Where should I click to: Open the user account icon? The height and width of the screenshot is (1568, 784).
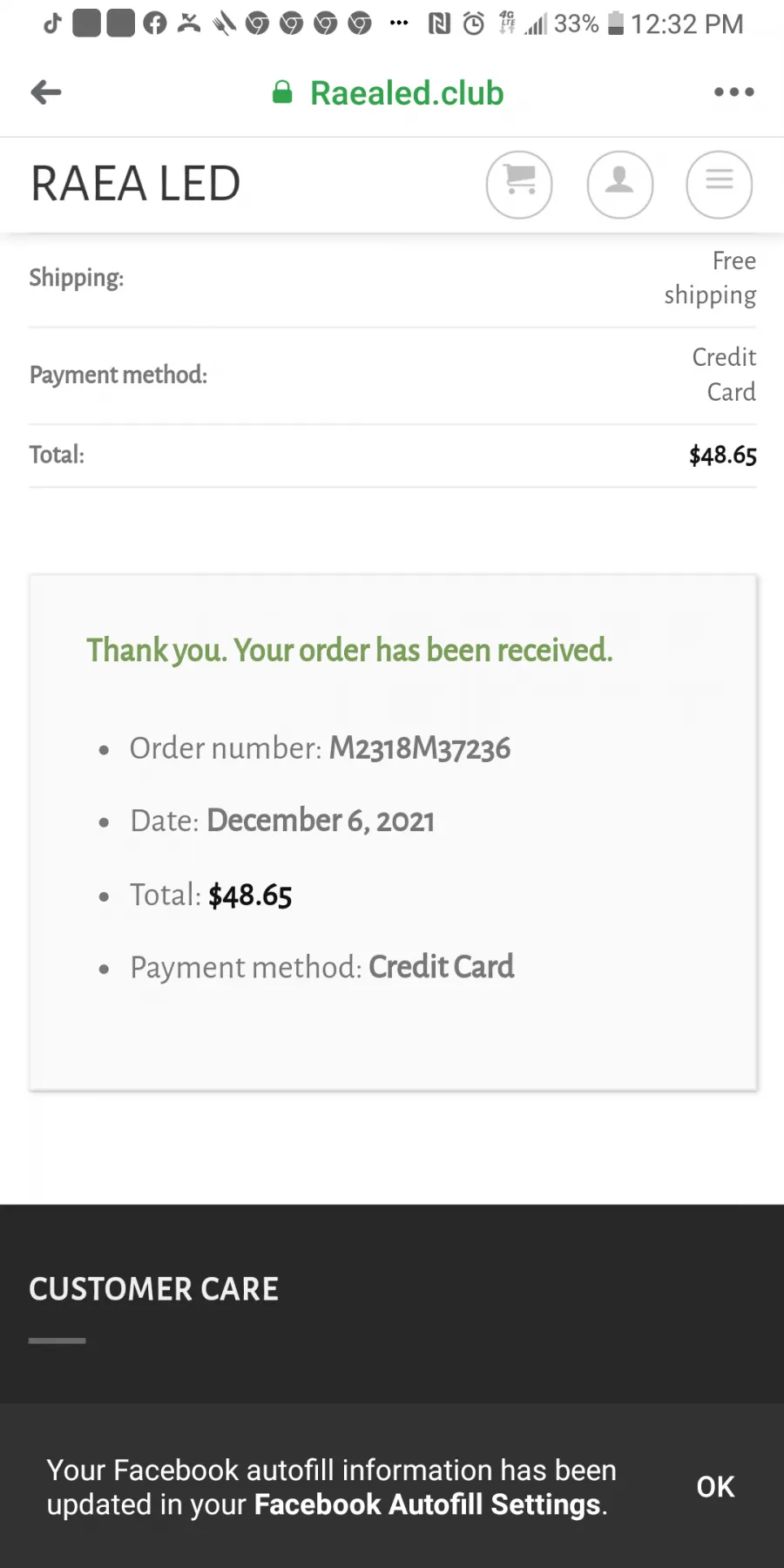pyautogui.click(x=620, y=185)
